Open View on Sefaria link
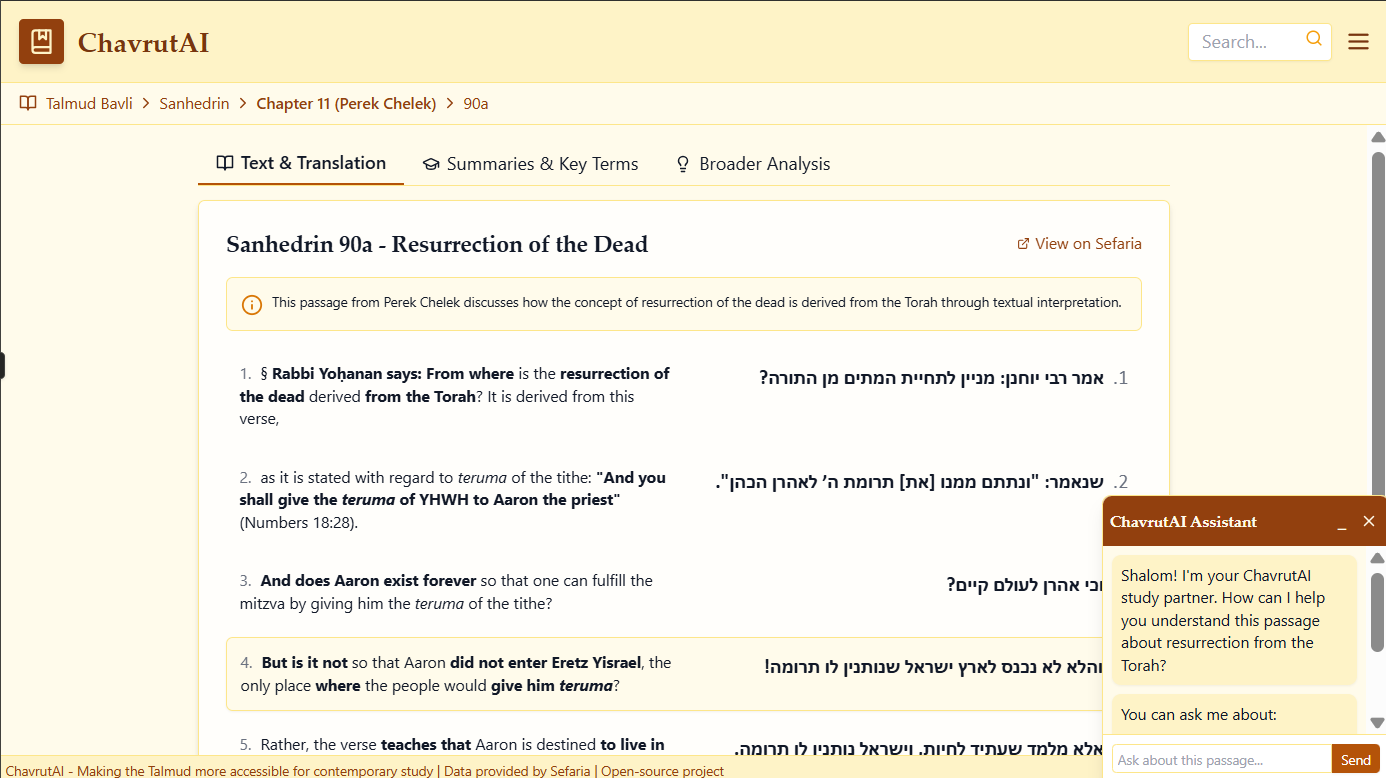1386x778 pixels. [x=1079, y=244]
